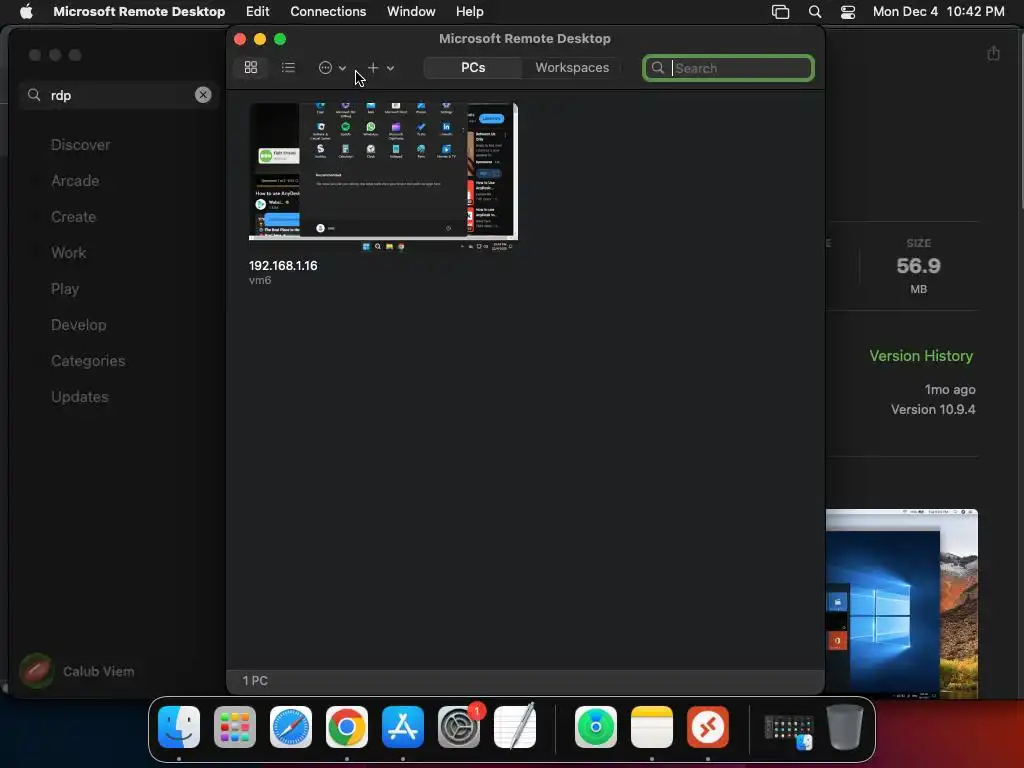
Task: Open App Store from the Dock
Action: tap(403, 727)
